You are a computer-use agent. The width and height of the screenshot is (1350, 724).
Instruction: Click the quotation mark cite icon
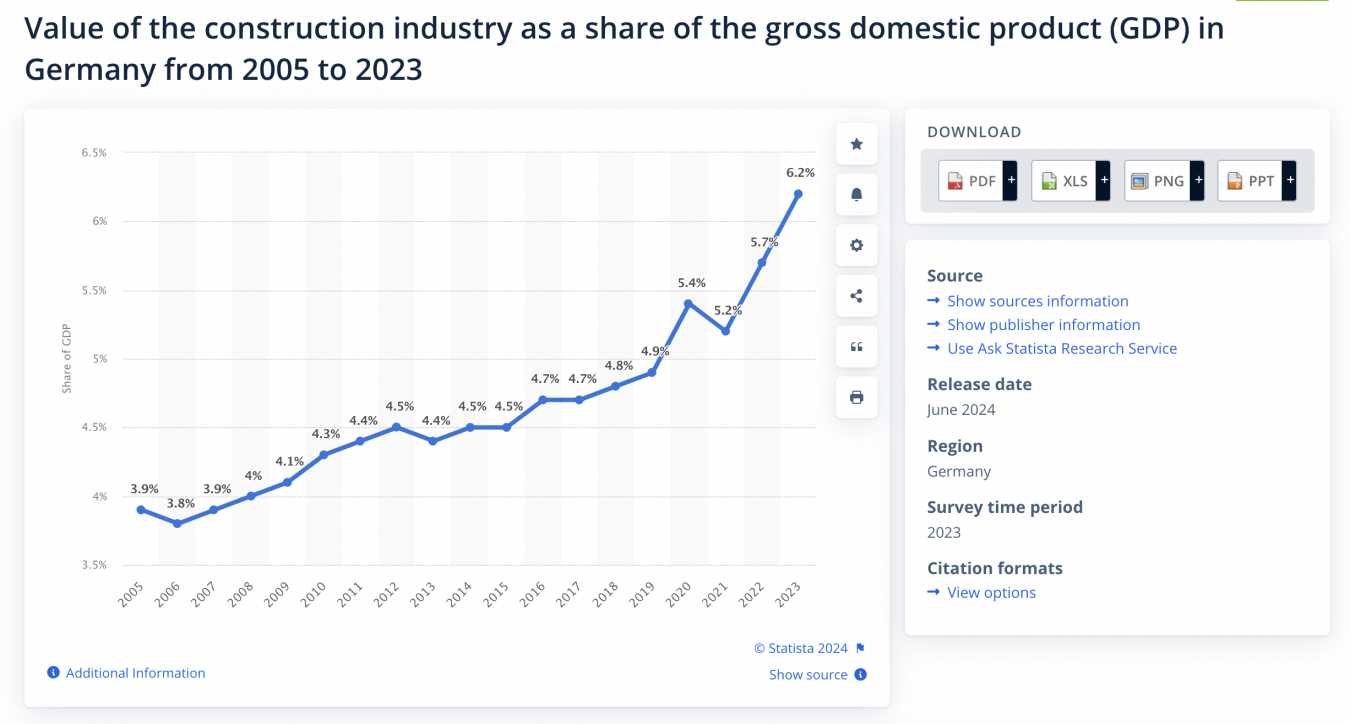click(x=856, y=347)
